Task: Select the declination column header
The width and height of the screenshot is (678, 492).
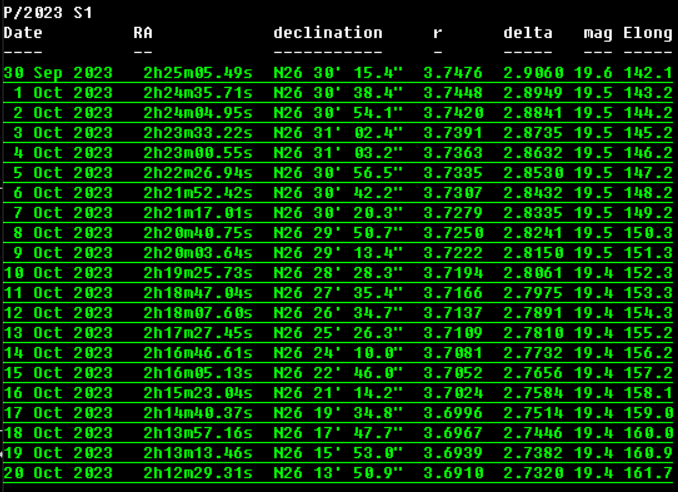Action: point(328,32)
